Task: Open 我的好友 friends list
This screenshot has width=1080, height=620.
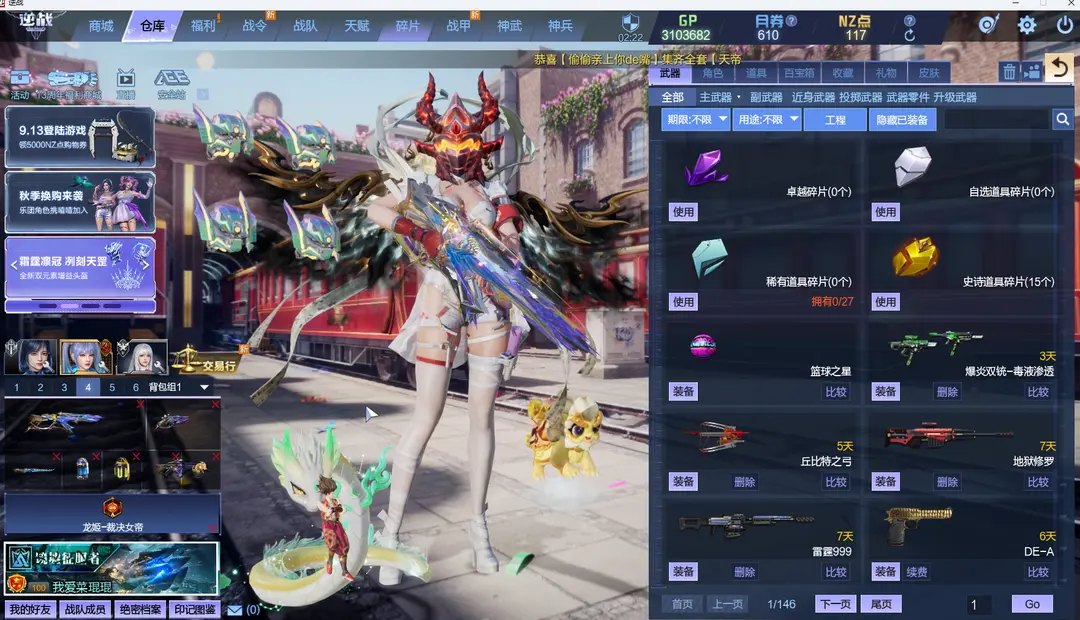Action: pos(30,610)
